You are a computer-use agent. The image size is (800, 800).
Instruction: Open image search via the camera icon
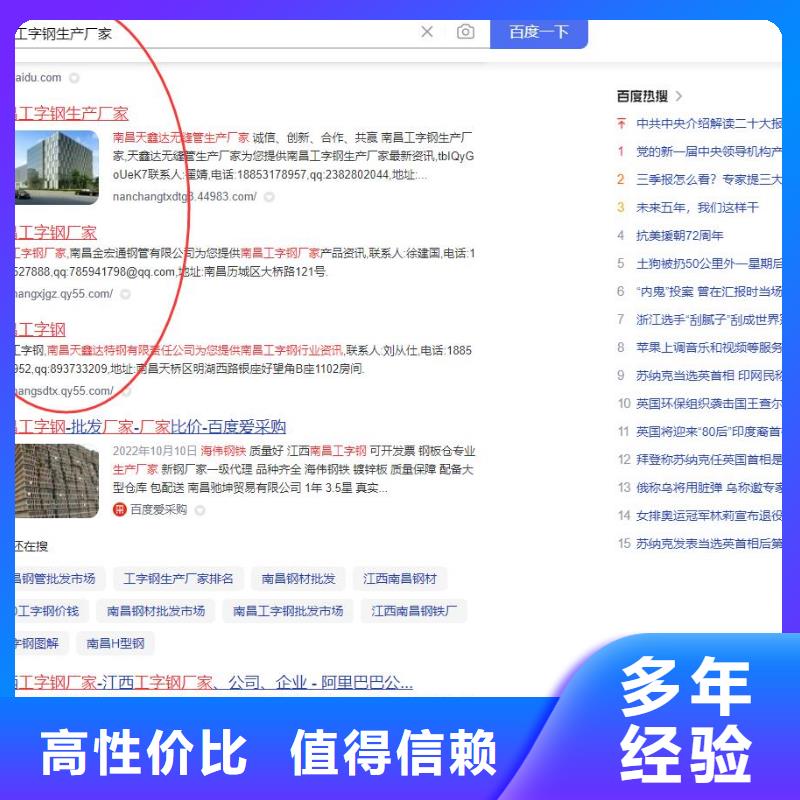465,32
